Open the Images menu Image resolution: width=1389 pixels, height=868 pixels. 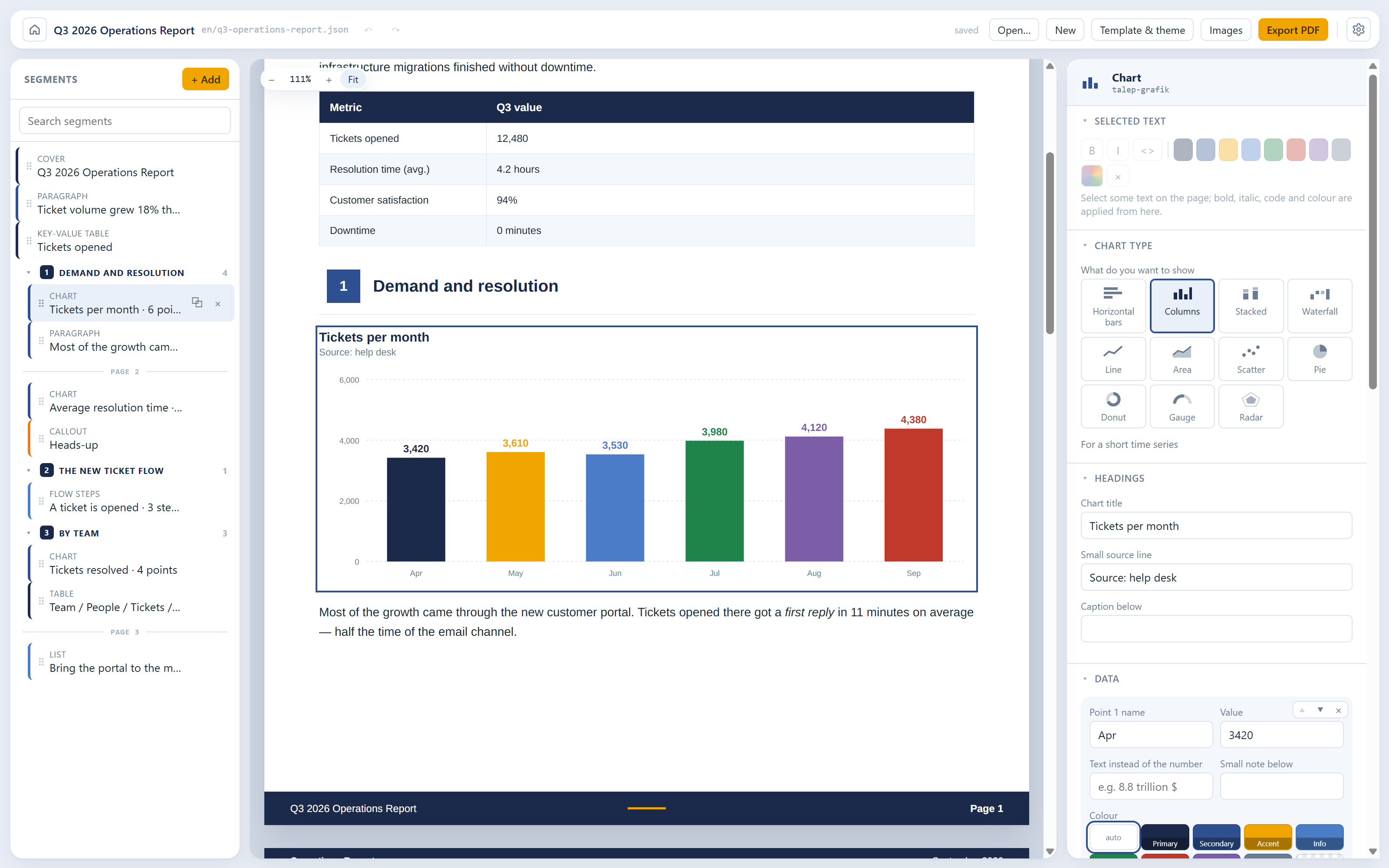coord(1225,30)
